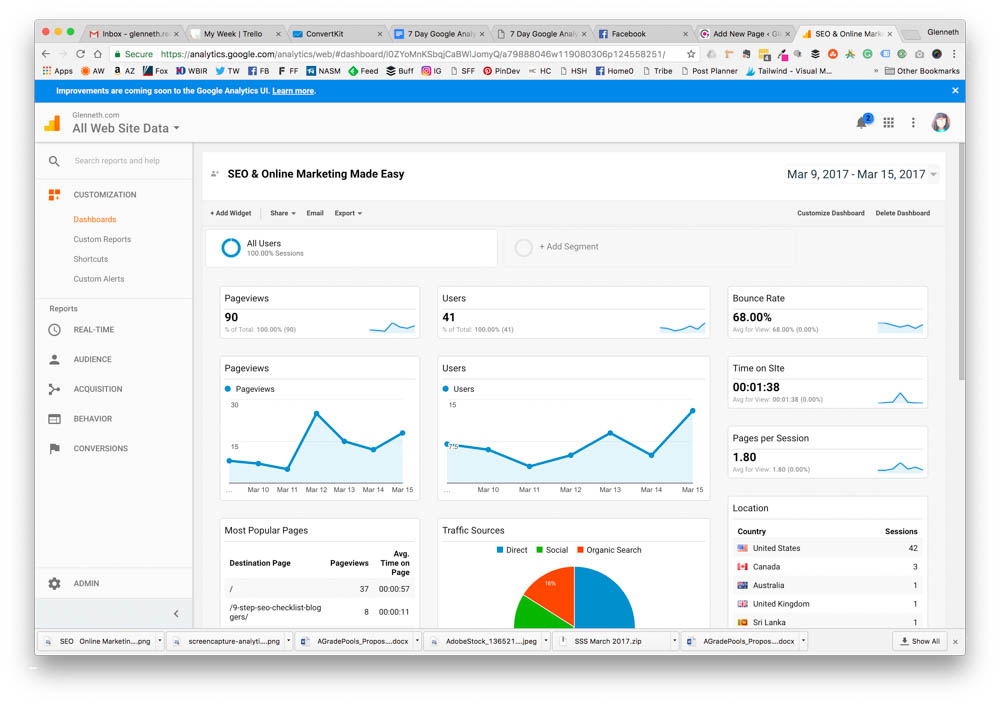Expand All Web Site Data view selector

coord(126,128)
